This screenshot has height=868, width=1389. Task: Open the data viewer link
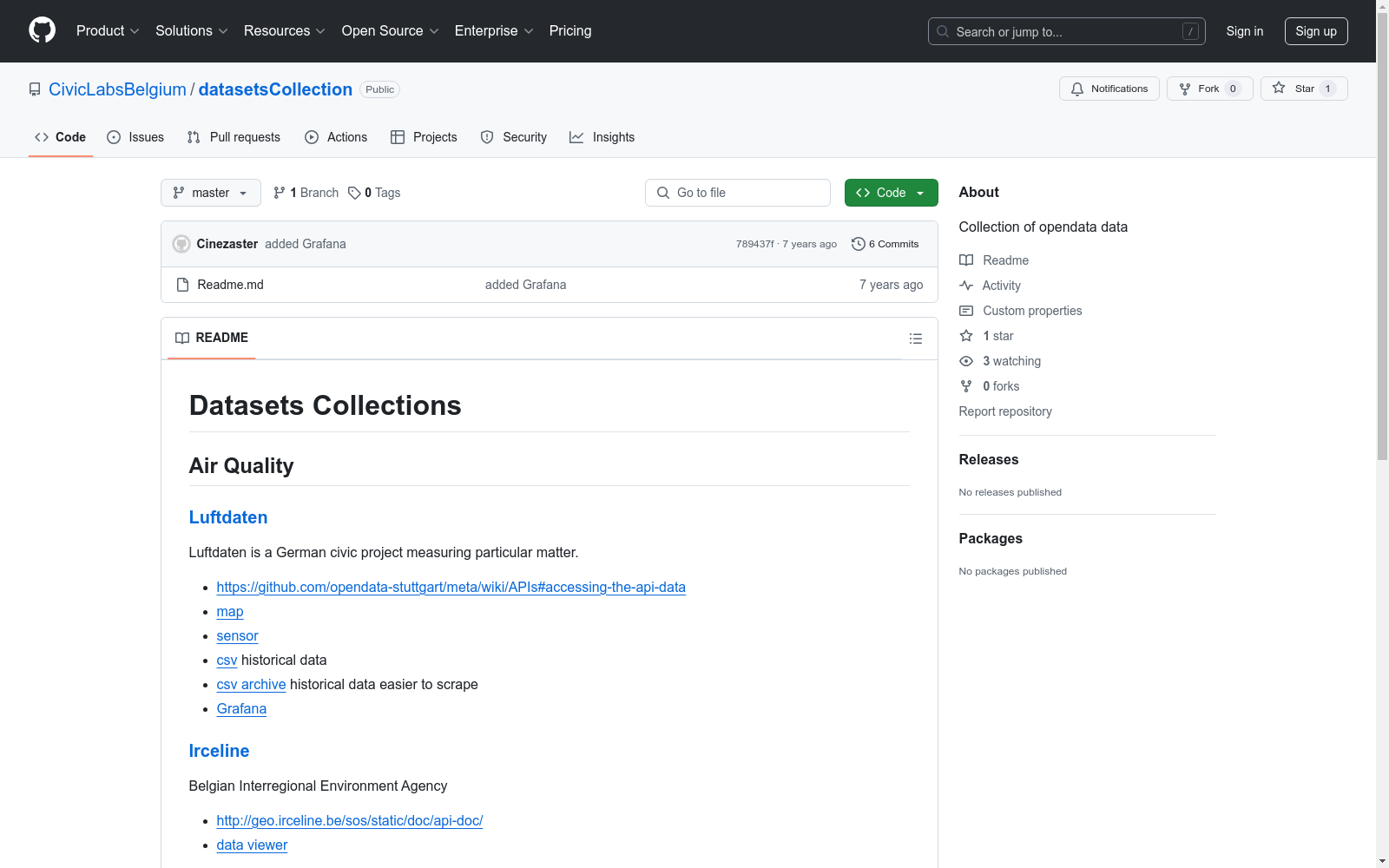coord(252,845)
